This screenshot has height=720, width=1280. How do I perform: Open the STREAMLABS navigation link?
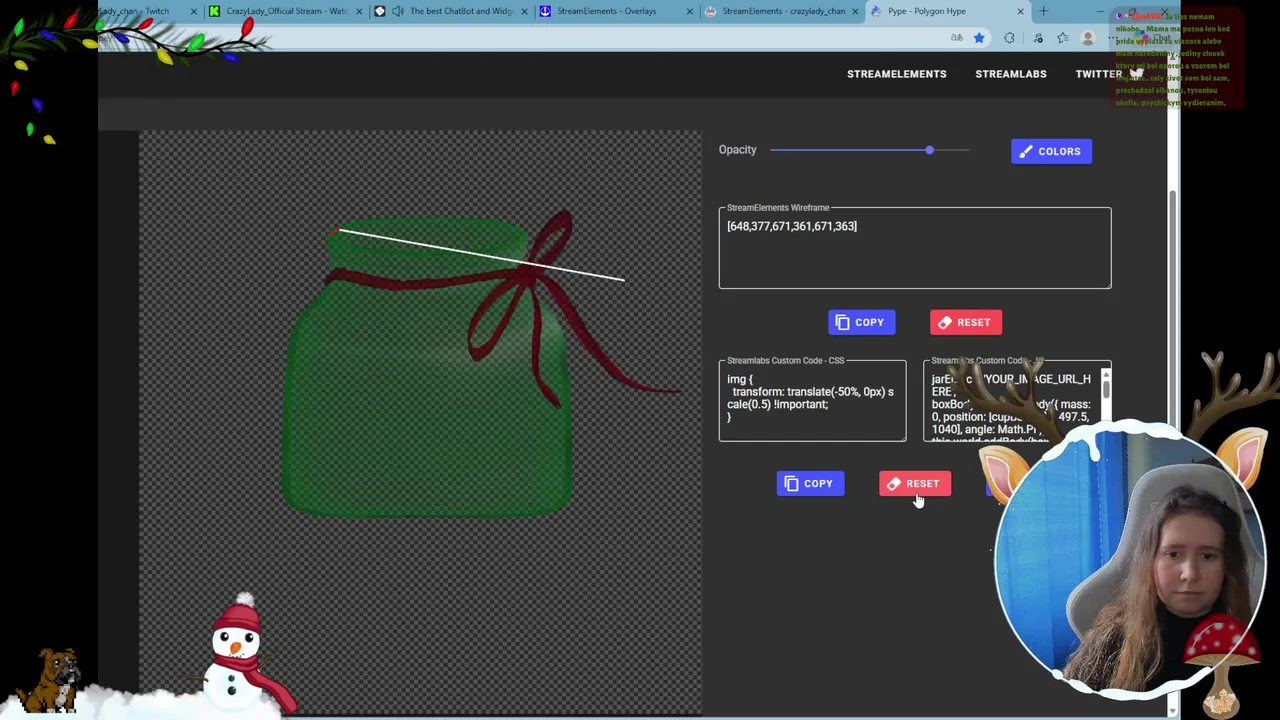1010,74
